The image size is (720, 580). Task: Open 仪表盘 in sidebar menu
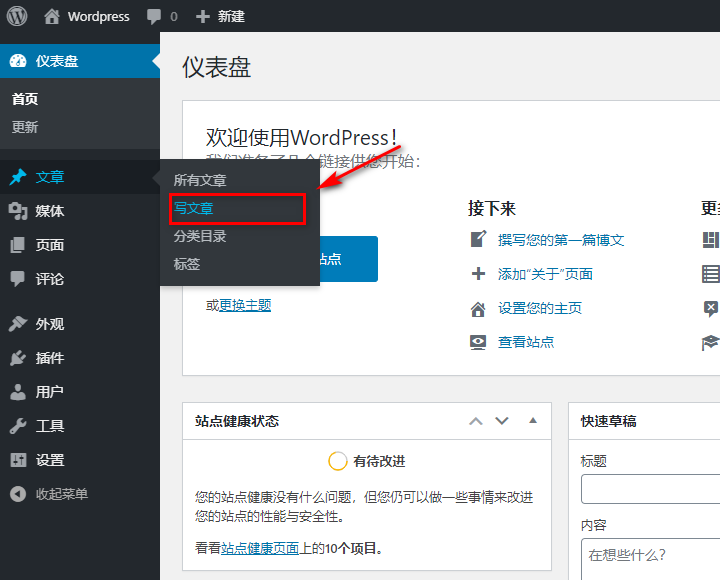coord(80,61)
